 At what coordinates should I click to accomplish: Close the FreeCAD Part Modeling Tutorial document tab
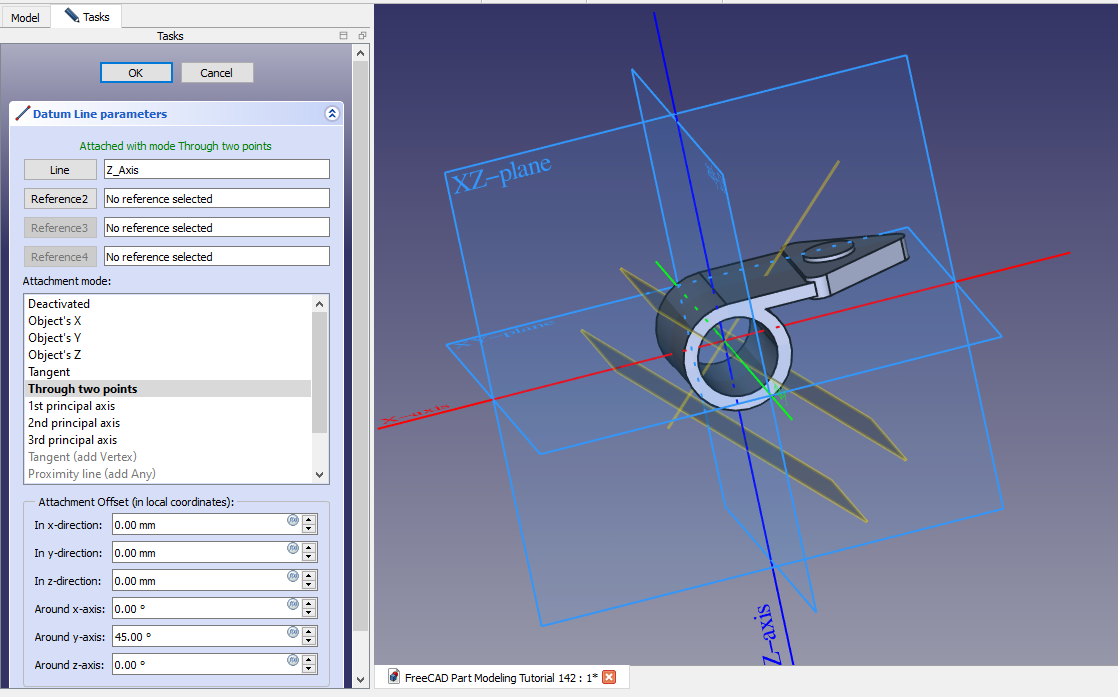point(609,677)
